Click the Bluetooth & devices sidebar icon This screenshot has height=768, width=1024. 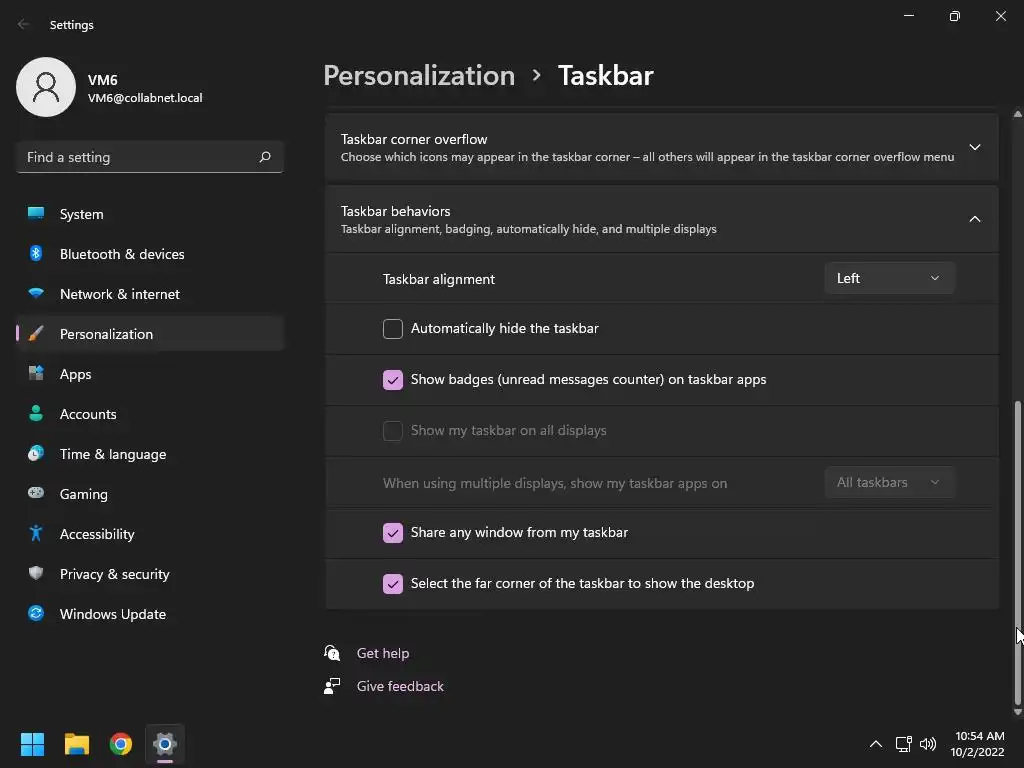[36, 254]
